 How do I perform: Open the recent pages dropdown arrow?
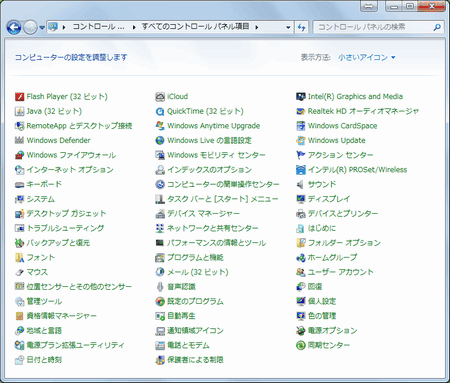pos(42,27)
